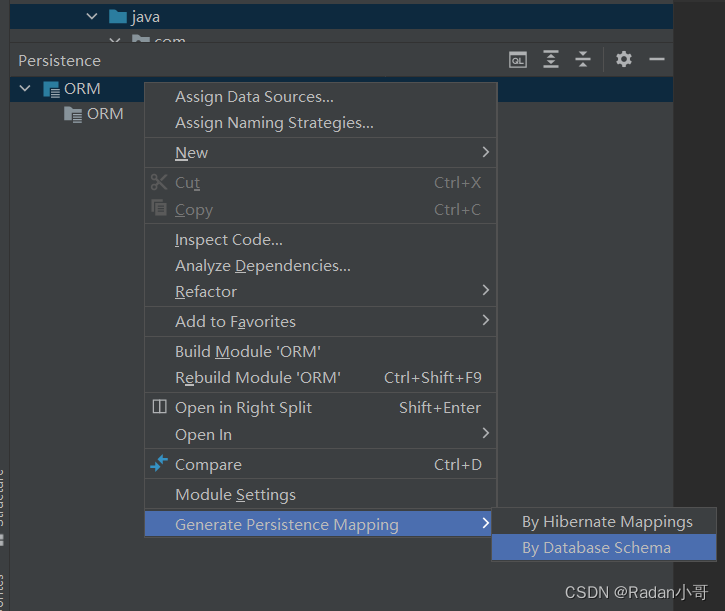Click the java folder icon

[x=117, y=17]
